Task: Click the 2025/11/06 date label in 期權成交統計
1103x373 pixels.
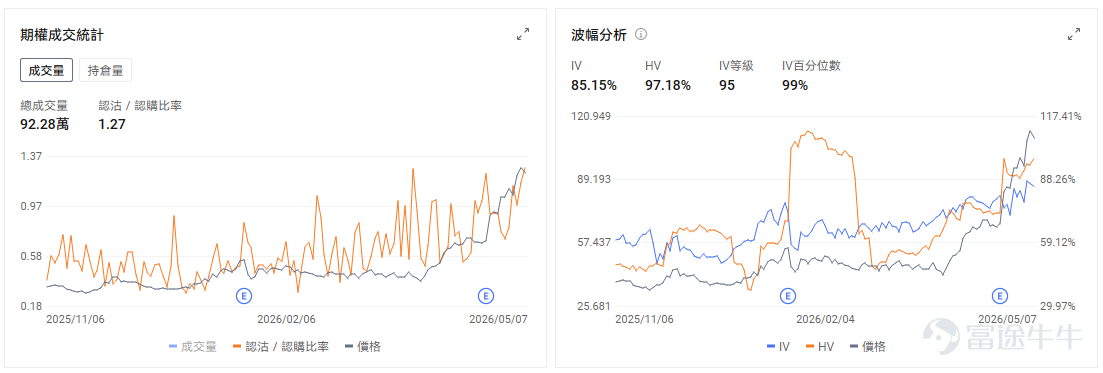Action: click(75, 319)
